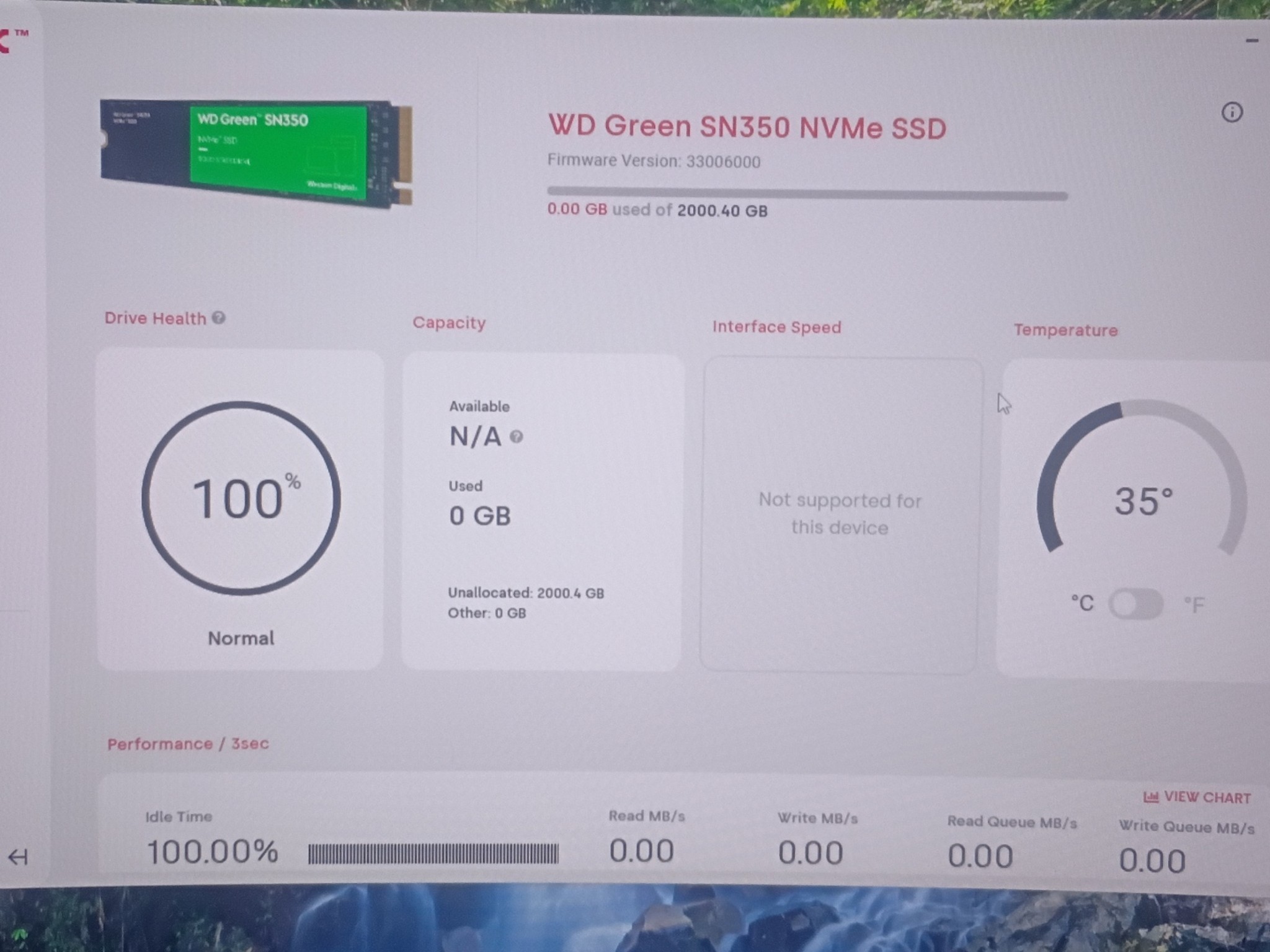
Task: Open the VIEW CHART link
Action: click(x=1197, y=797)
